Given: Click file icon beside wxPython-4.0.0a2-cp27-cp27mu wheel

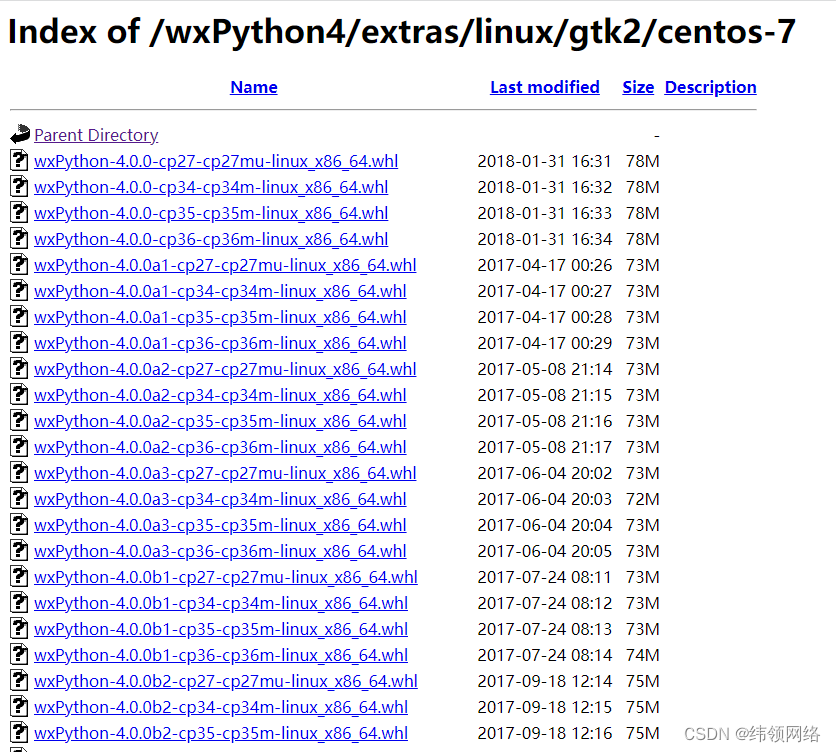Looking at the screenshot, I should tap(19, 369).
